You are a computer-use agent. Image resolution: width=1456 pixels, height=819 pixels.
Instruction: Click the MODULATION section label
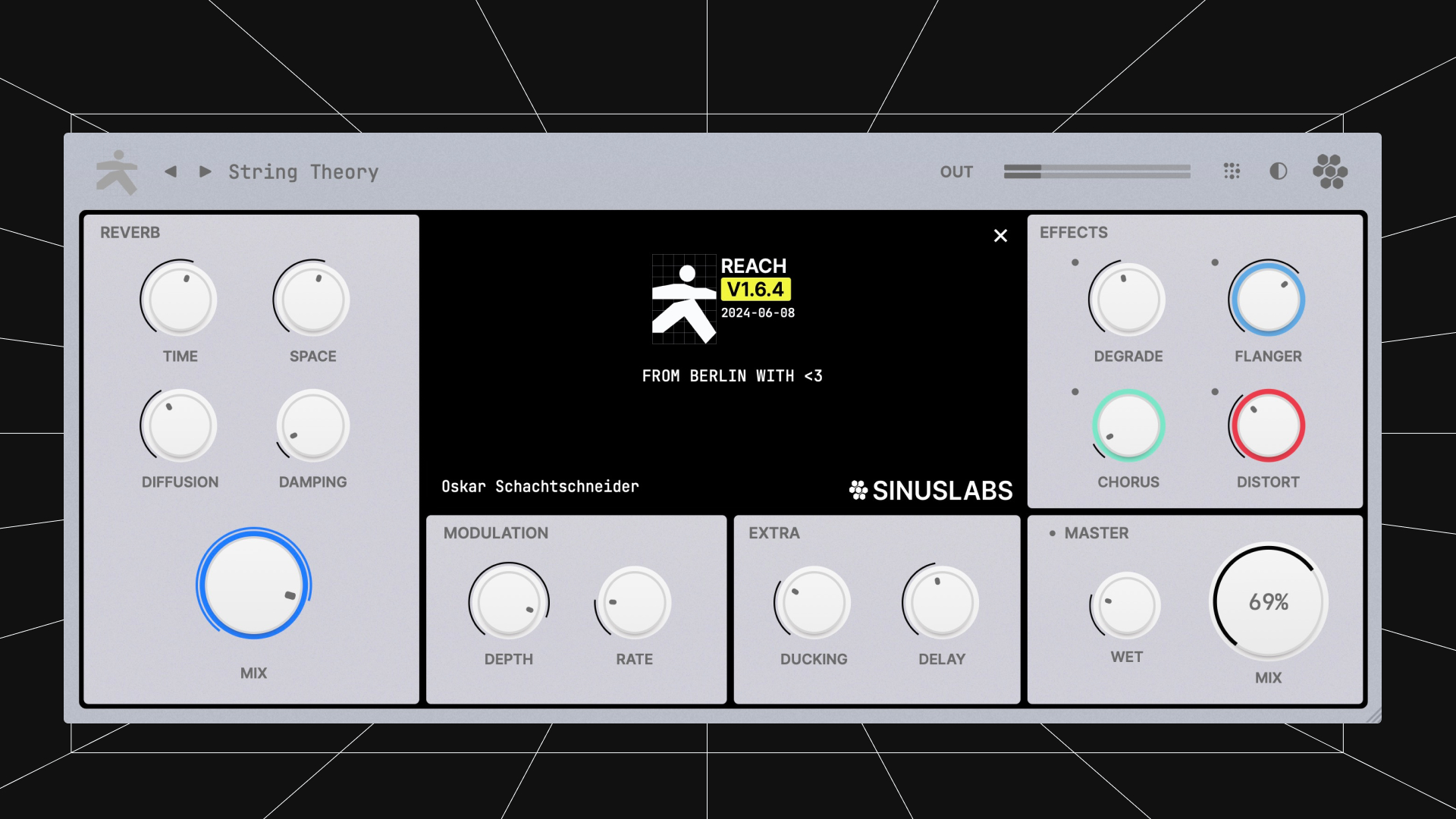(x=496, y=533)
